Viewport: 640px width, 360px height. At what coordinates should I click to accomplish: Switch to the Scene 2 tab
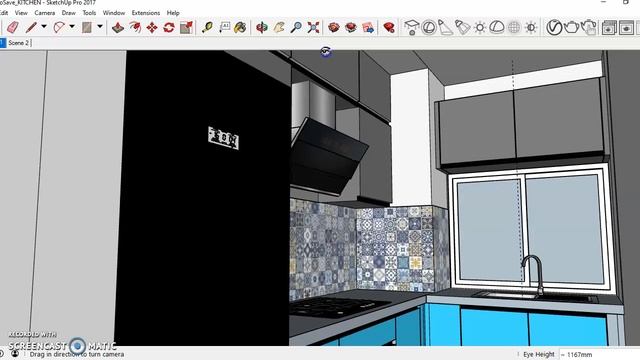pos(19,43)
